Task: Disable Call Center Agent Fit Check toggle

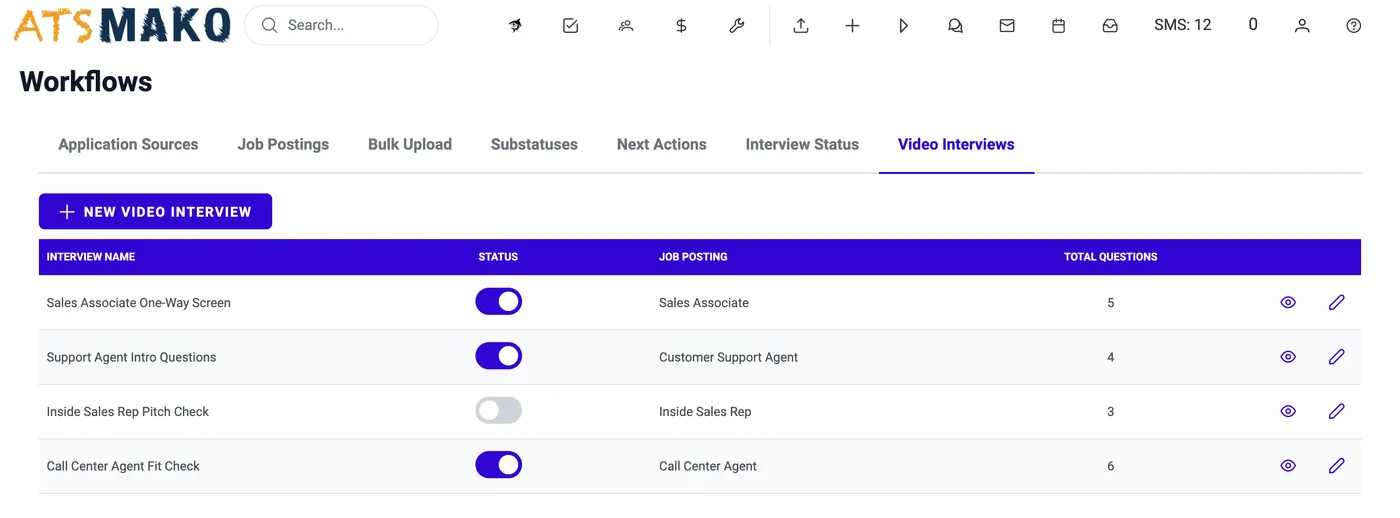Action: [x=498, y=465]
